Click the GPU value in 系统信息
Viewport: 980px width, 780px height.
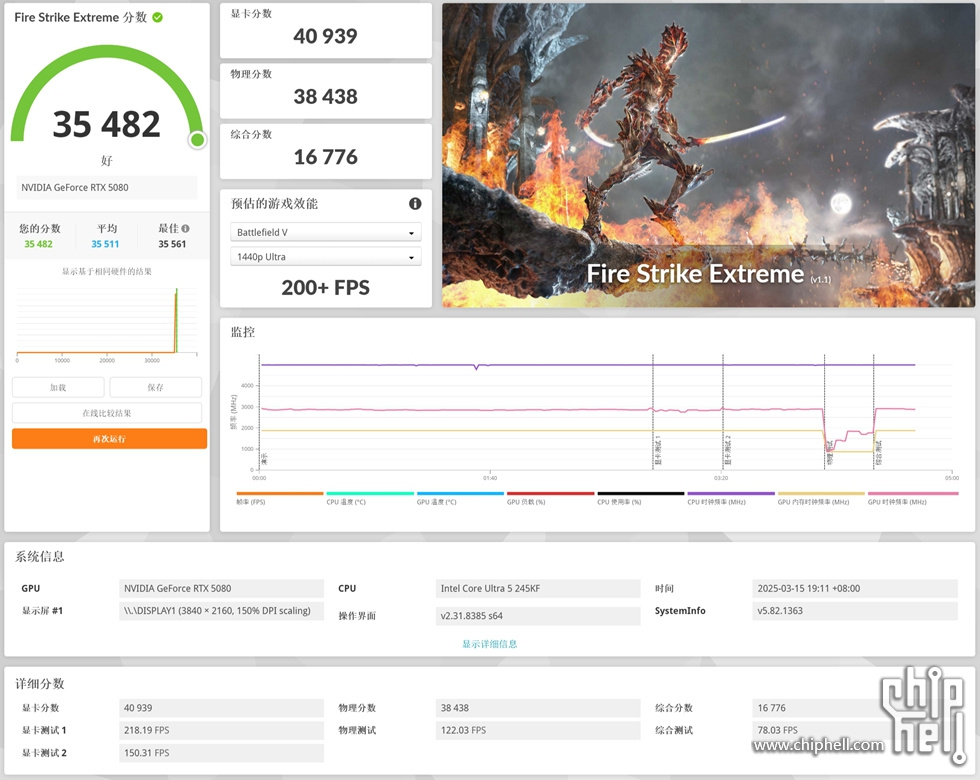[x=221, y=589]
